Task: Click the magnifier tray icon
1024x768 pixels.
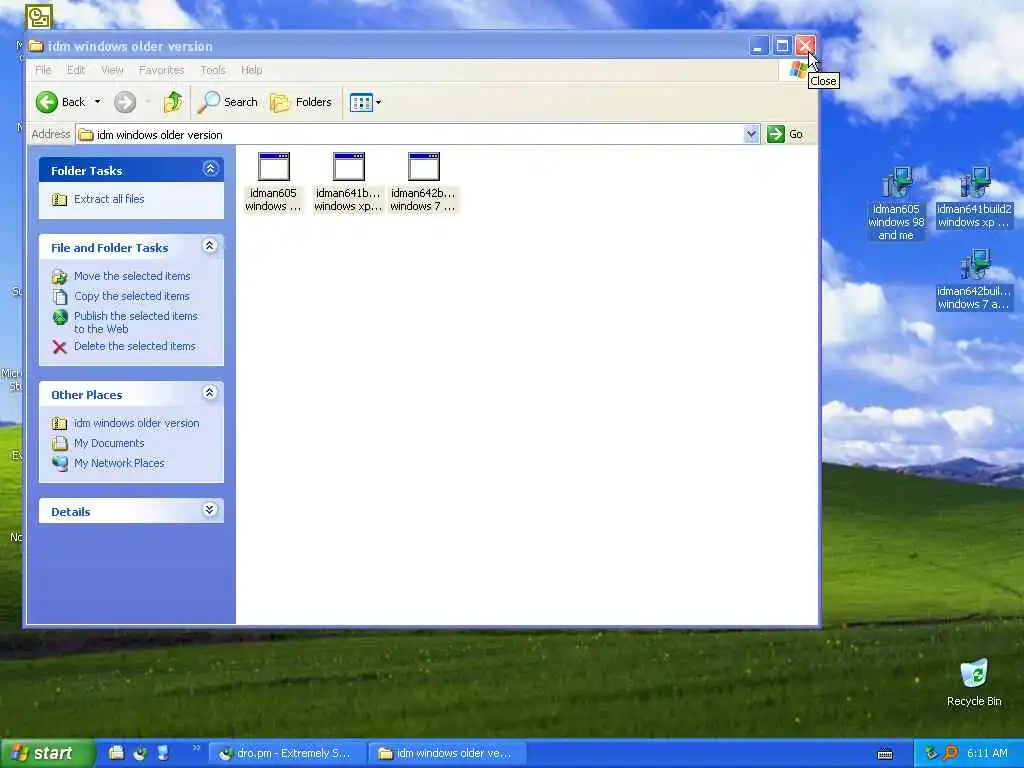Action: coord(950,754)
